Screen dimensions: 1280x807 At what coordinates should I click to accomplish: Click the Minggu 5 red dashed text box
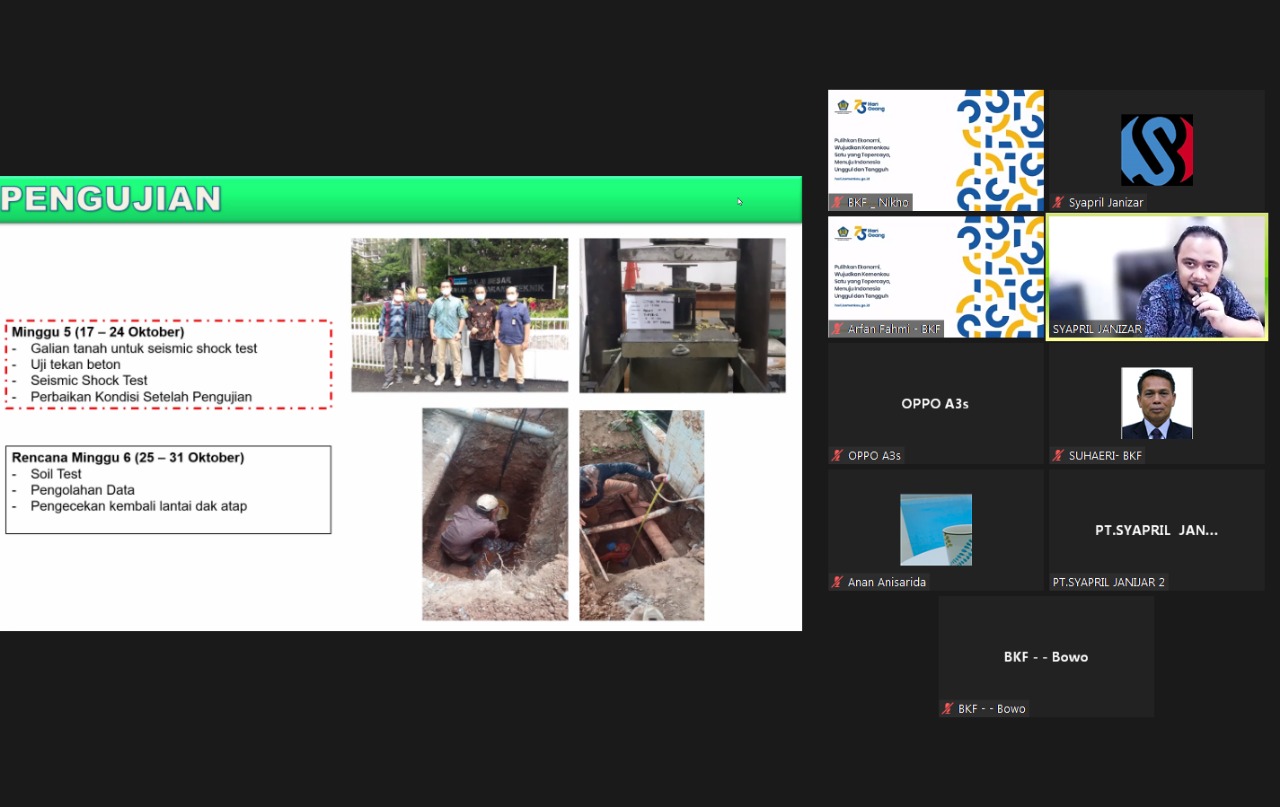(x=168, y=364)
